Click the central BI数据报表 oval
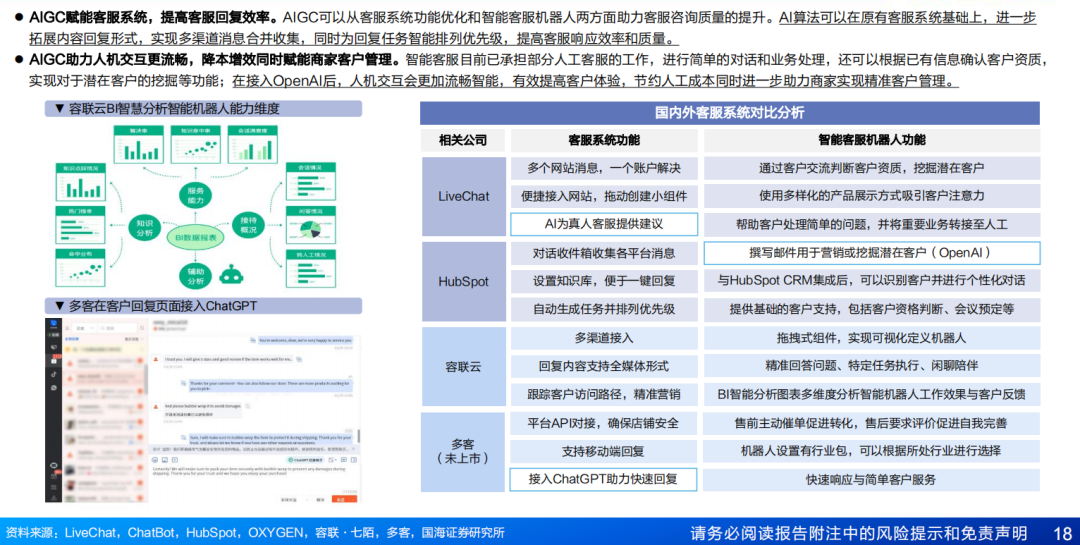Image resolution: width=1080 pixels, height=545 pixels. (x=196, y=238)
